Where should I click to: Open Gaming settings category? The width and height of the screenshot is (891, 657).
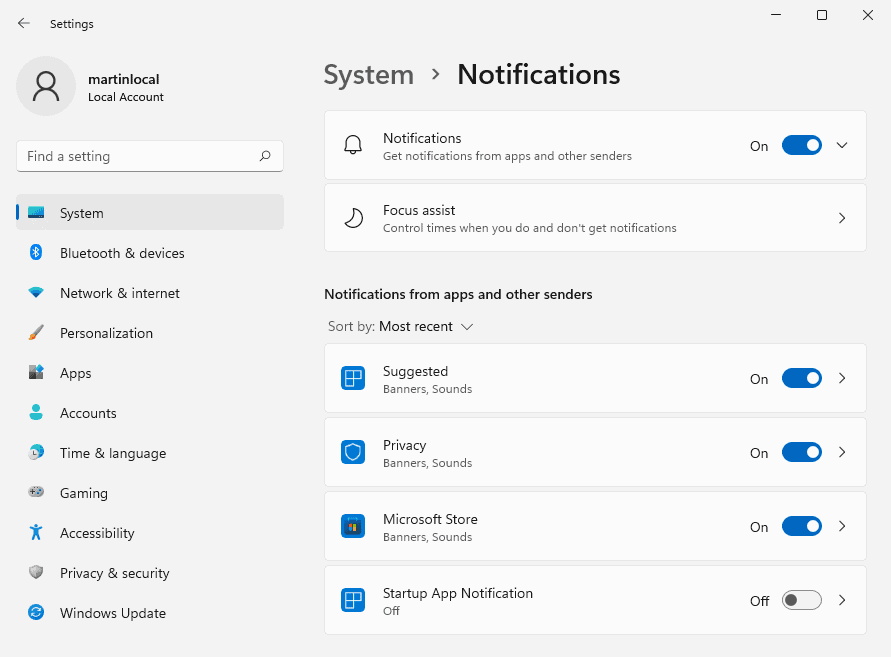point(150,493)
